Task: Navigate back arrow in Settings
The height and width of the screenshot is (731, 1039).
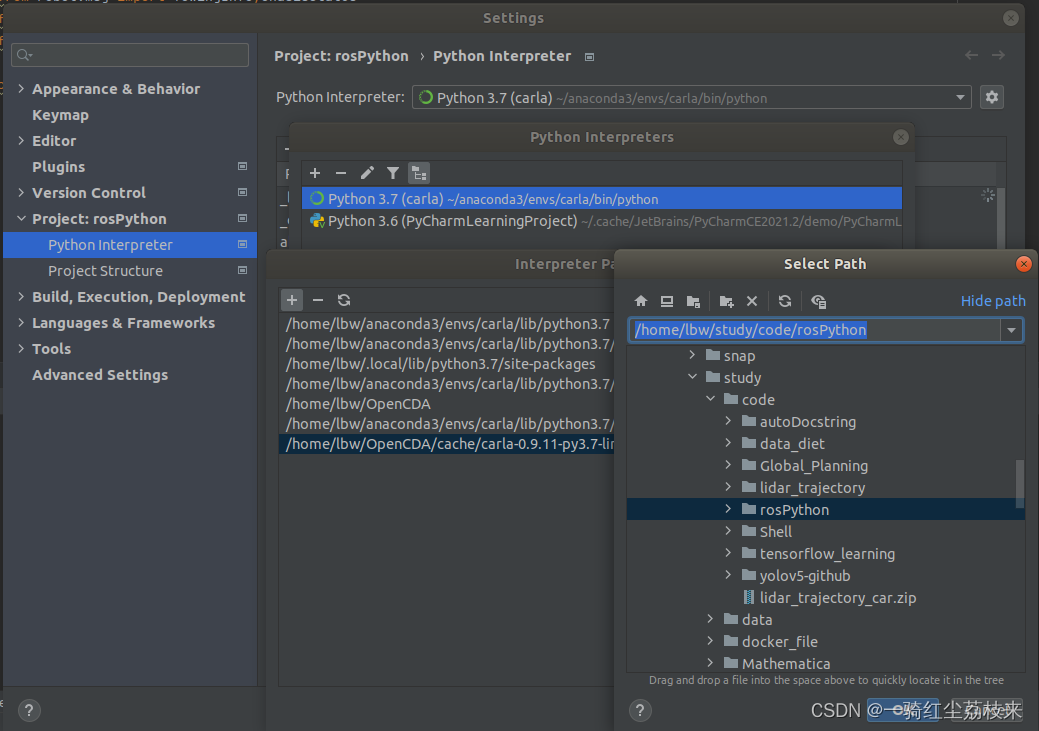Action: 971,56
